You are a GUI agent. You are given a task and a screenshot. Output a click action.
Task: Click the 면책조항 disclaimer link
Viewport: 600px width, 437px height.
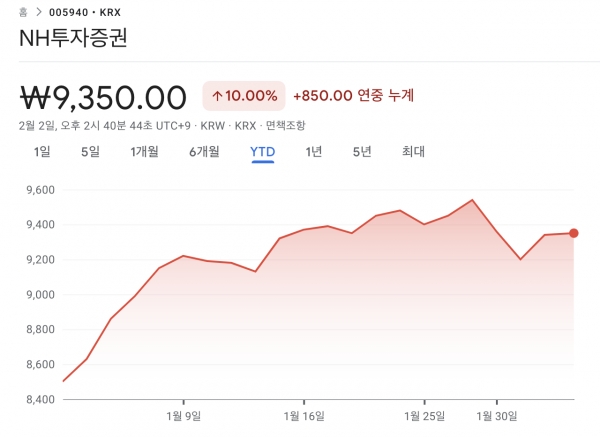click(285, 126)
